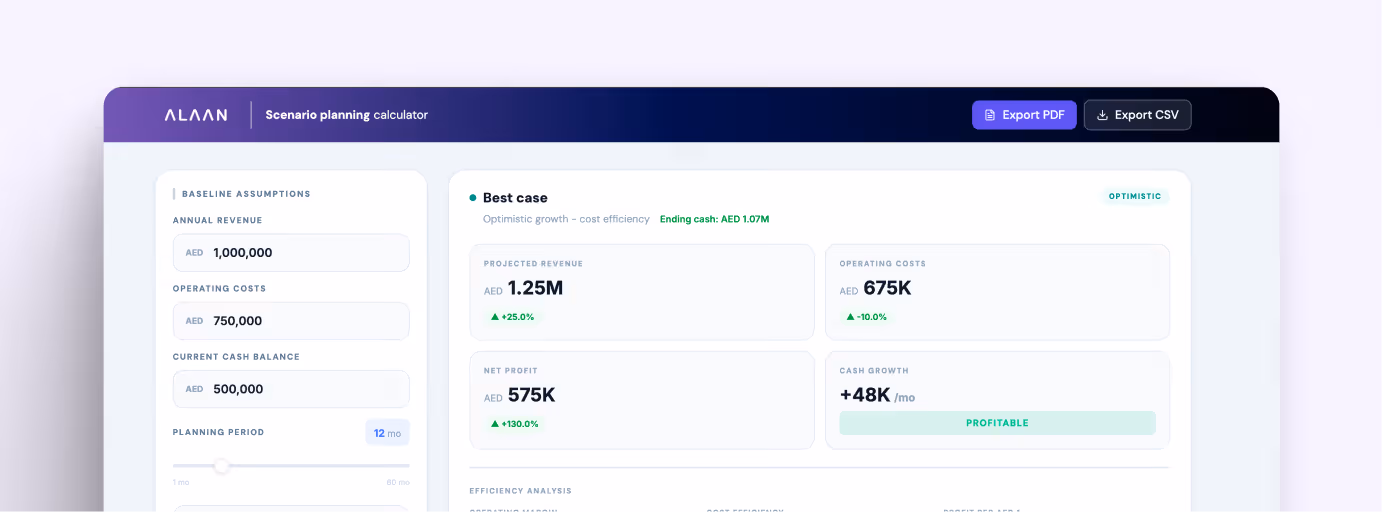1382x512 pixels.
Task: Click the Projected Revenue 1.25M value
Action: (x=535, y=288)
